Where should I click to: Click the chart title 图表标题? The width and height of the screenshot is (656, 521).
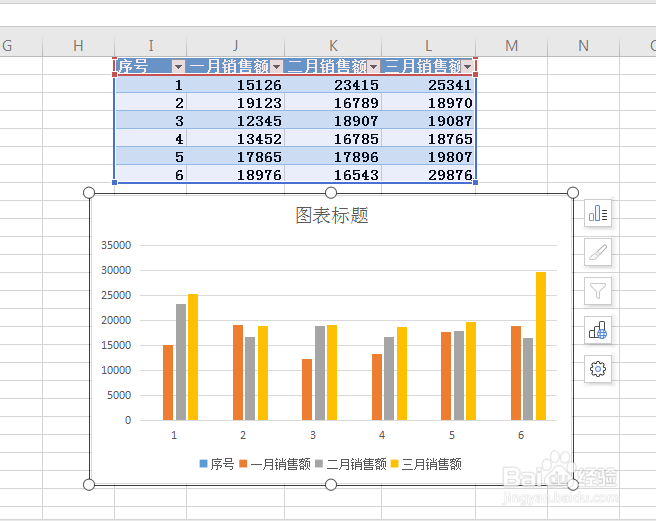pos(332,216)
